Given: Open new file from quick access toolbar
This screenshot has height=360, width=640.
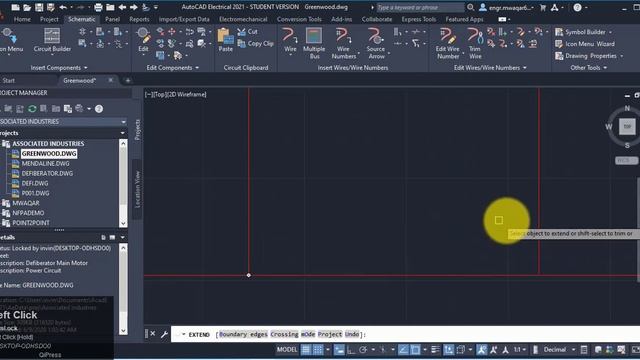Looking at the screenshot, I should coord(15,7).
